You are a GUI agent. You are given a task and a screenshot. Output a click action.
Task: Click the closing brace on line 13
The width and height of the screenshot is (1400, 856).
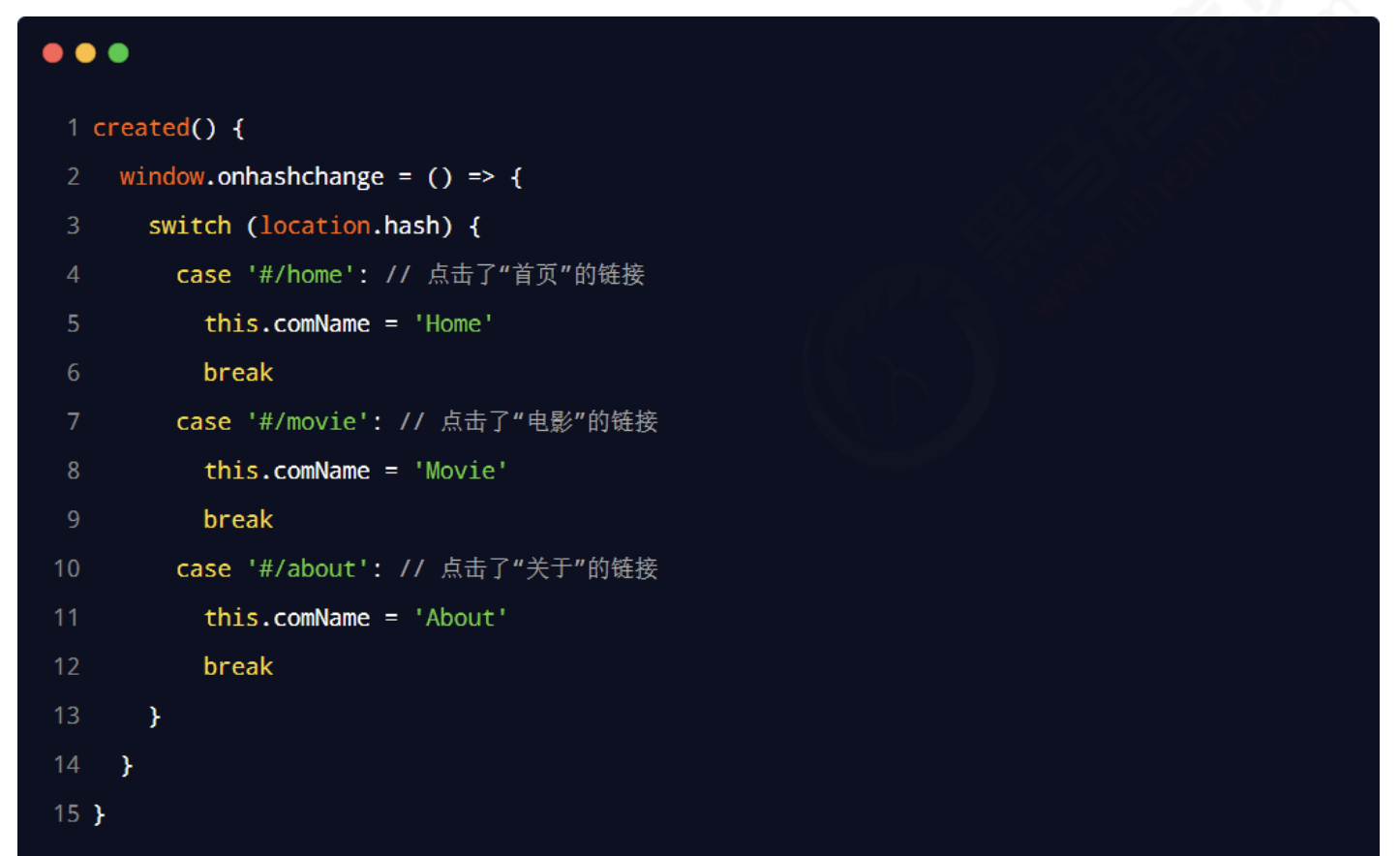coord(155,717)
